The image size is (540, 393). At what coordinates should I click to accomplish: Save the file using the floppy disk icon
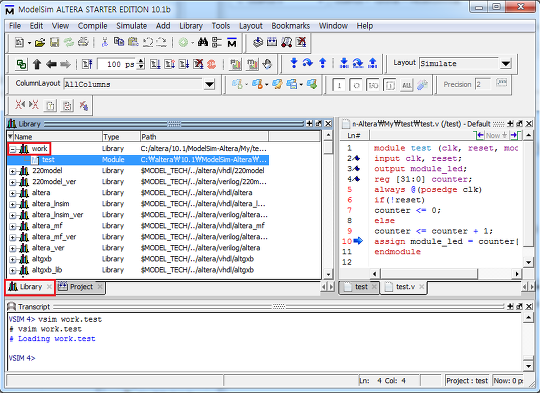pyautogui.click(x=54, y=43)
